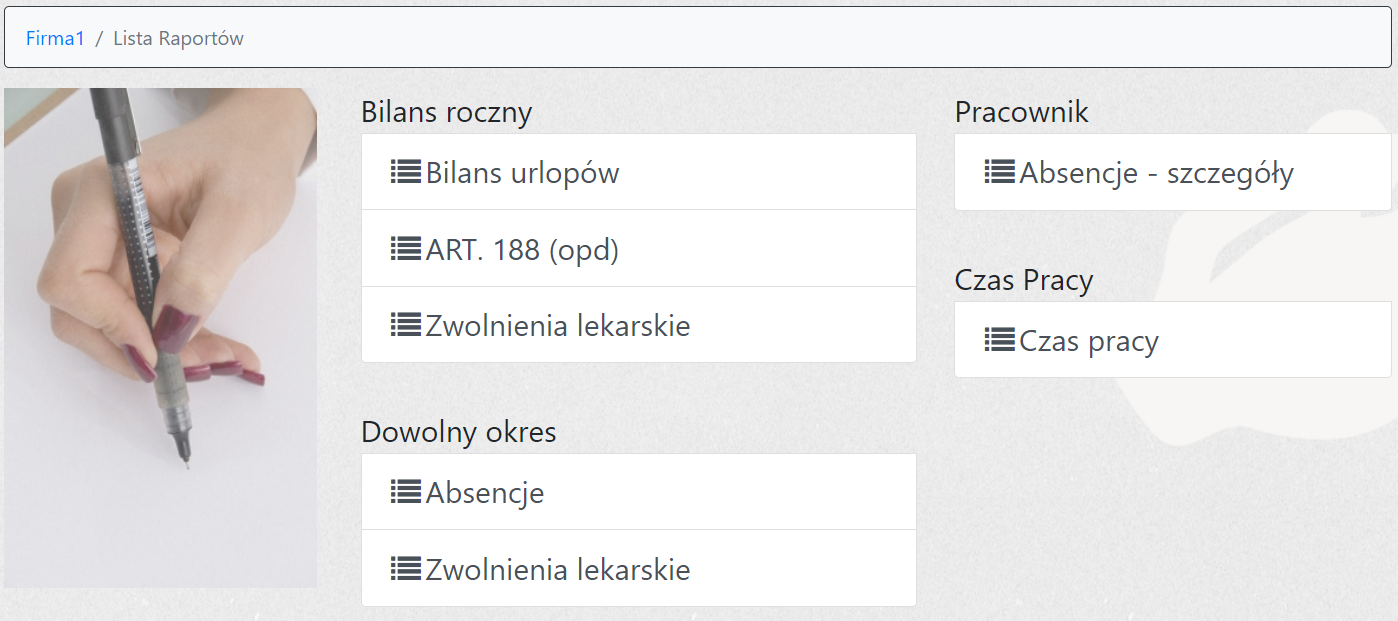This screenshot has width=1398, height=621.
Task: Click list icon beside Absencje under Dowolny okres
Action: click(x=405, y=492)
